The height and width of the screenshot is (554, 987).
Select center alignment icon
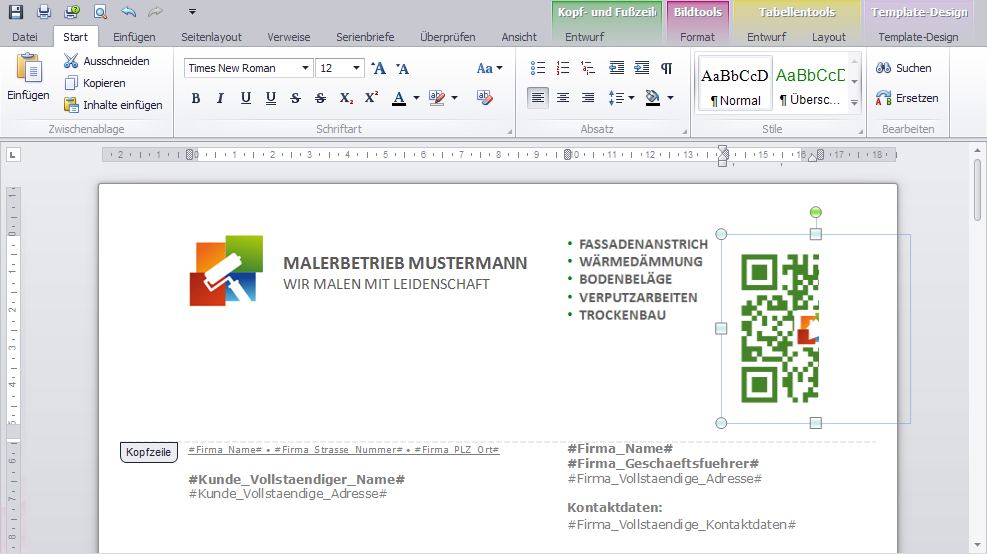tap(563, 98)
